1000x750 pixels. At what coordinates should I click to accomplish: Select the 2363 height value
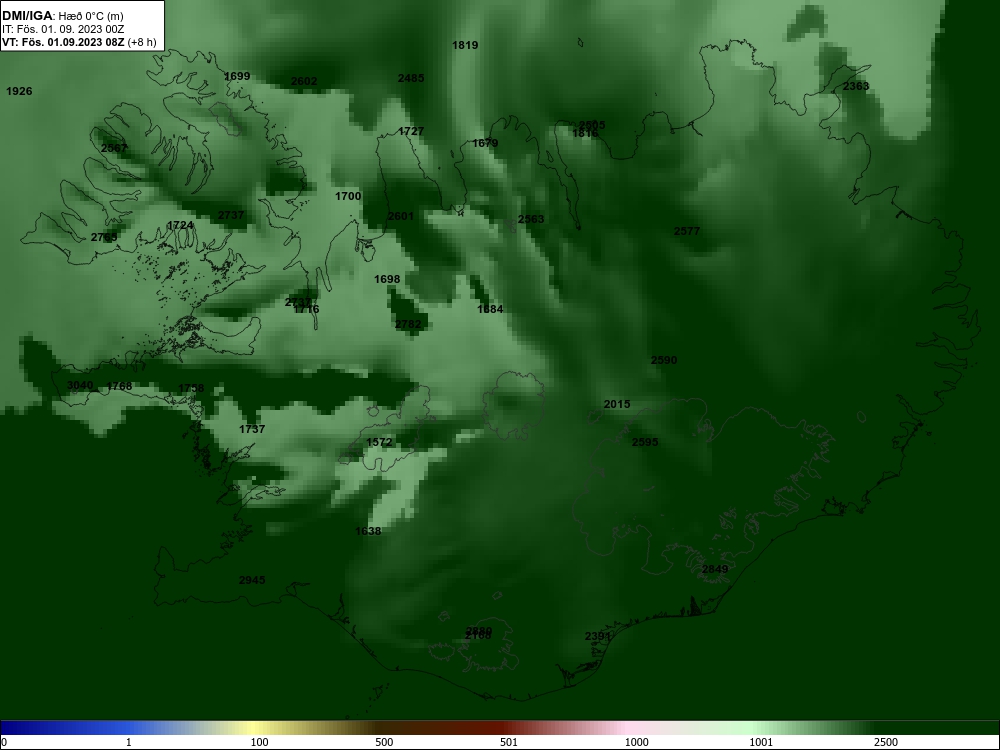pyautogui.click(x=856, y=86)
